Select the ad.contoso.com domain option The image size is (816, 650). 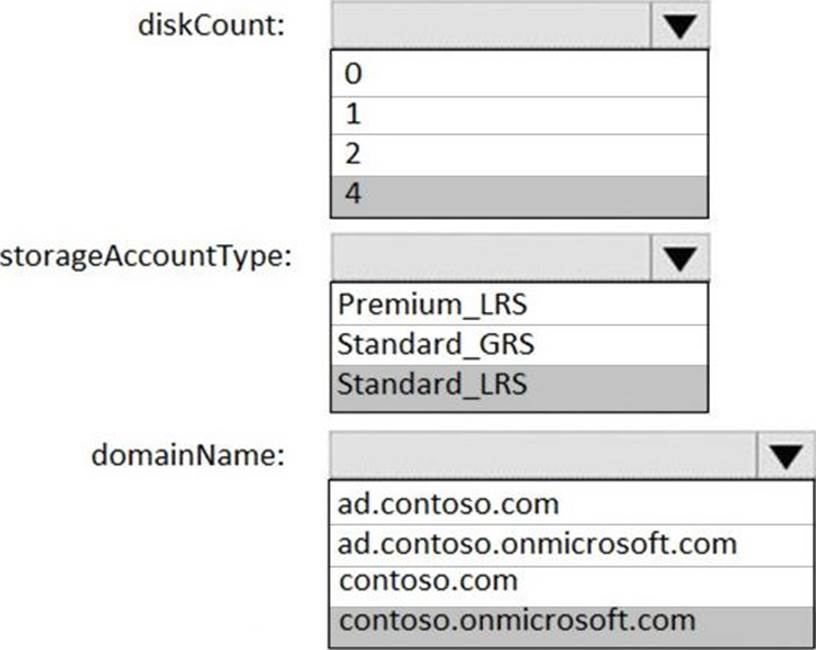coord(570,502)
